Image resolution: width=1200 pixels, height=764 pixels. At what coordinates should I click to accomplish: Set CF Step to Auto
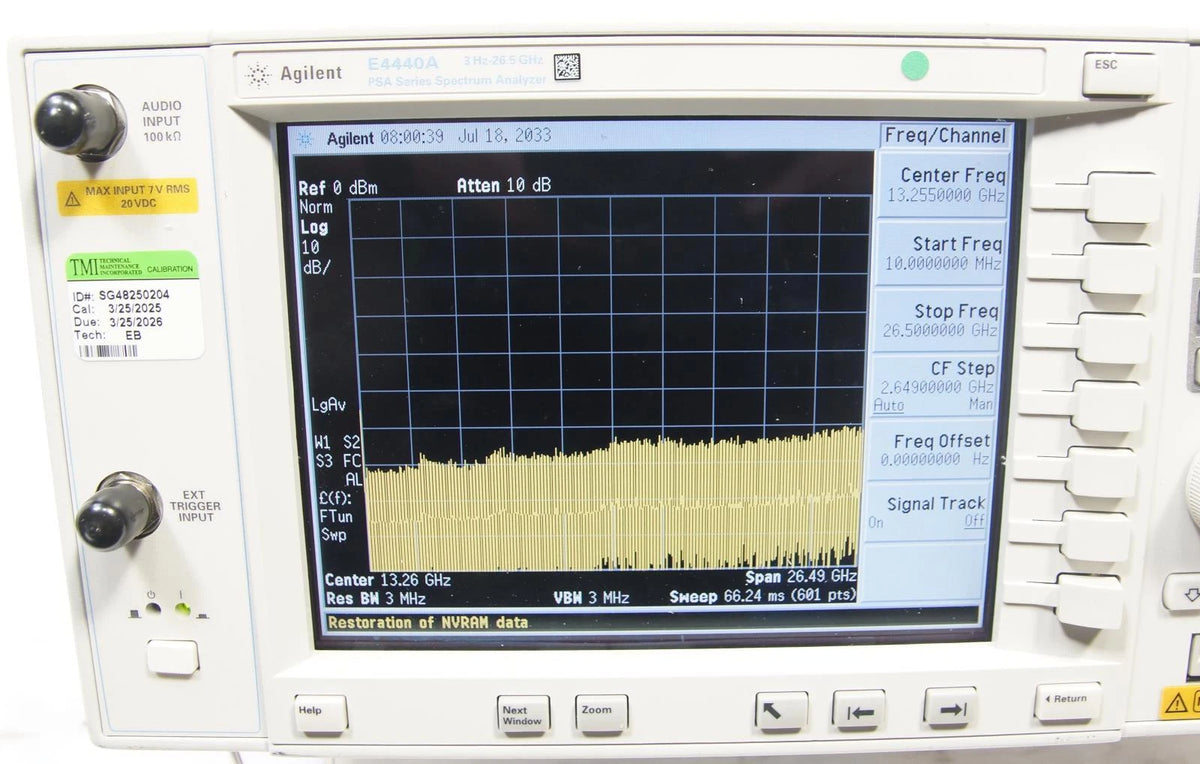888,405
